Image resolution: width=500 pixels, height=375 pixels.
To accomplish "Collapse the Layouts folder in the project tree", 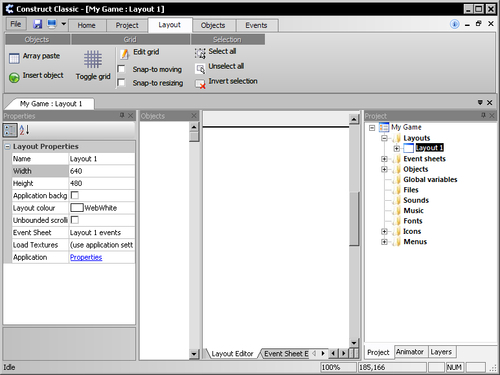I will (x=384, y=138).
